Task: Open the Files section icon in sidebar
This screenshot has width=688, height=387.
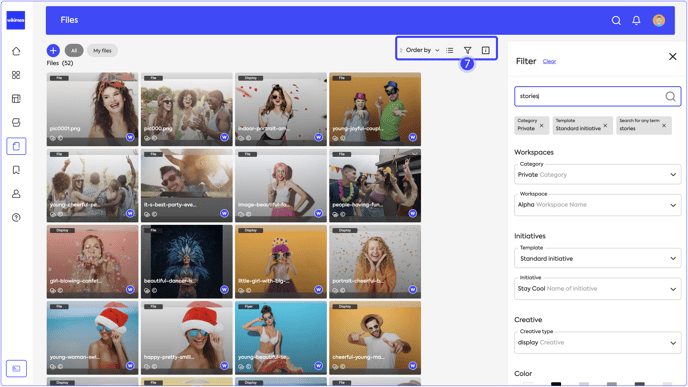Action: 16,146
